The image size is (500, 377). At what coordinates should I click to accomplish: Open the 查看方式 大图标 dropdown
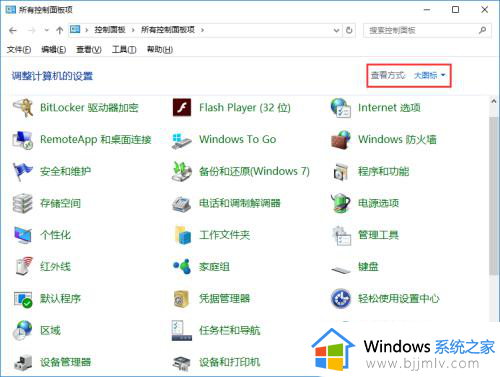tap(429, 75)
